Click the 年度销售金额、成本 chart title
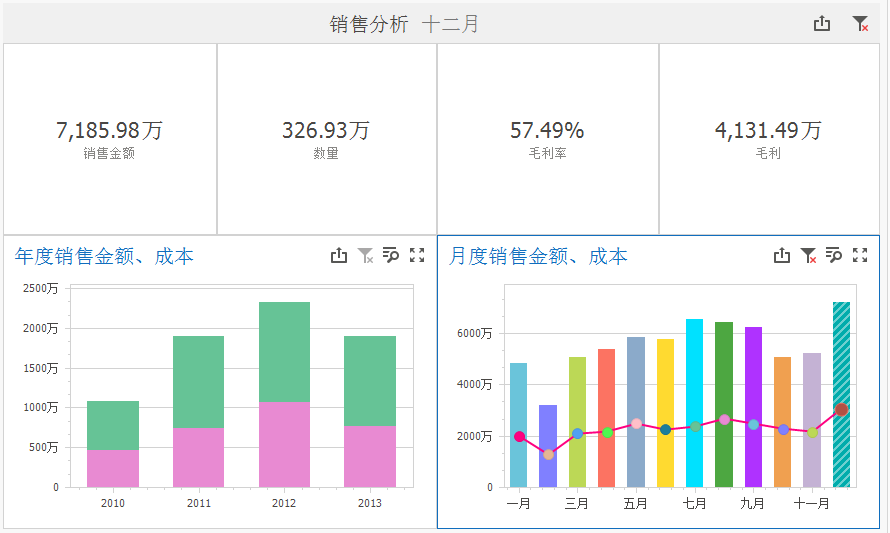 [x=104, y=257]
